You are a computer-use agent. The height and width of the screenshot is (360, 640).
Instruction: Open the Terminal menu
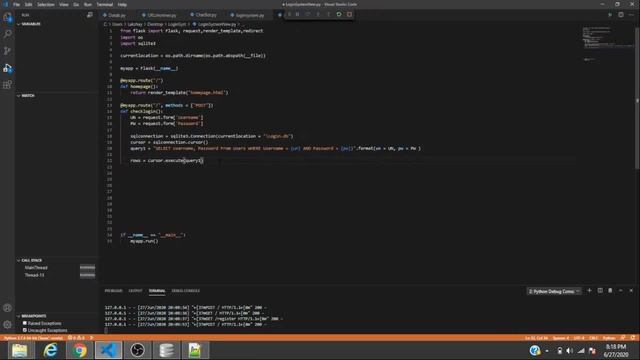click(x=104, y=4)
